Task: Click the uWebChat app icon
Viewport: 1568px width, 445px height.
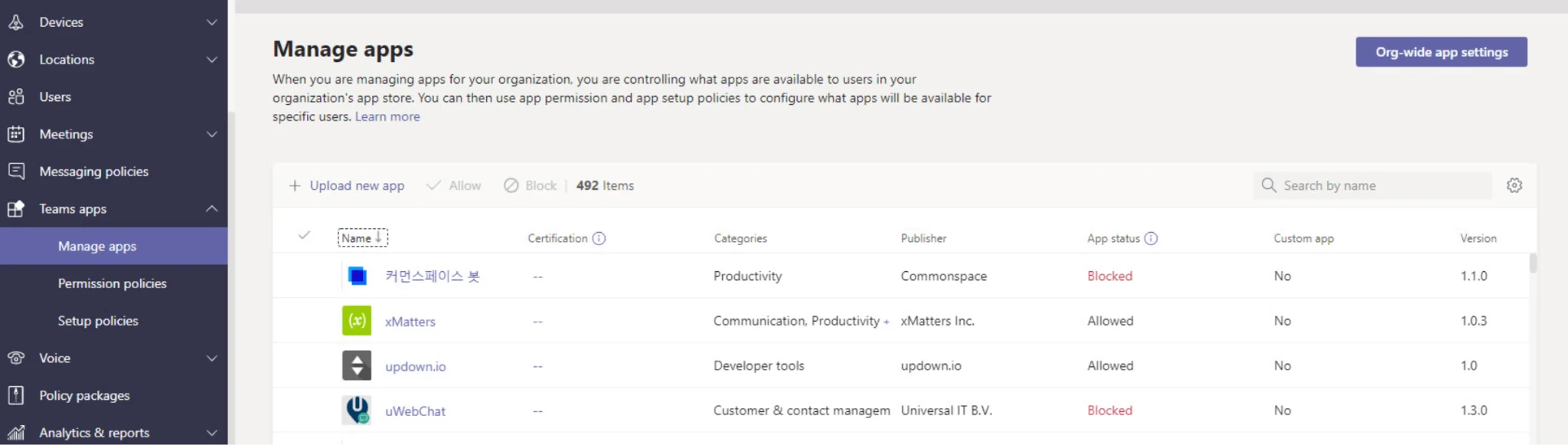Action: 357,411
